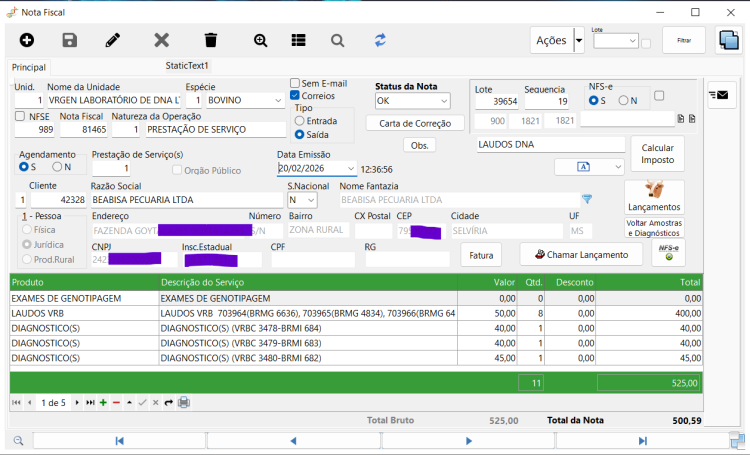Delete record using trash can icon
The height and width of the screenshot is (455, 750).
click(x=210, y=40)
